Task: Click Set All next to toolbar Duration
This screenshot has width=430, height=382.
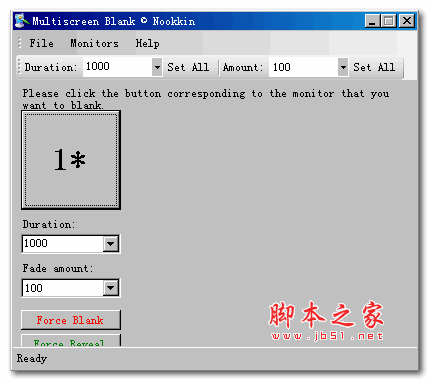Action: pyautogui.click(x=188, y=67)
